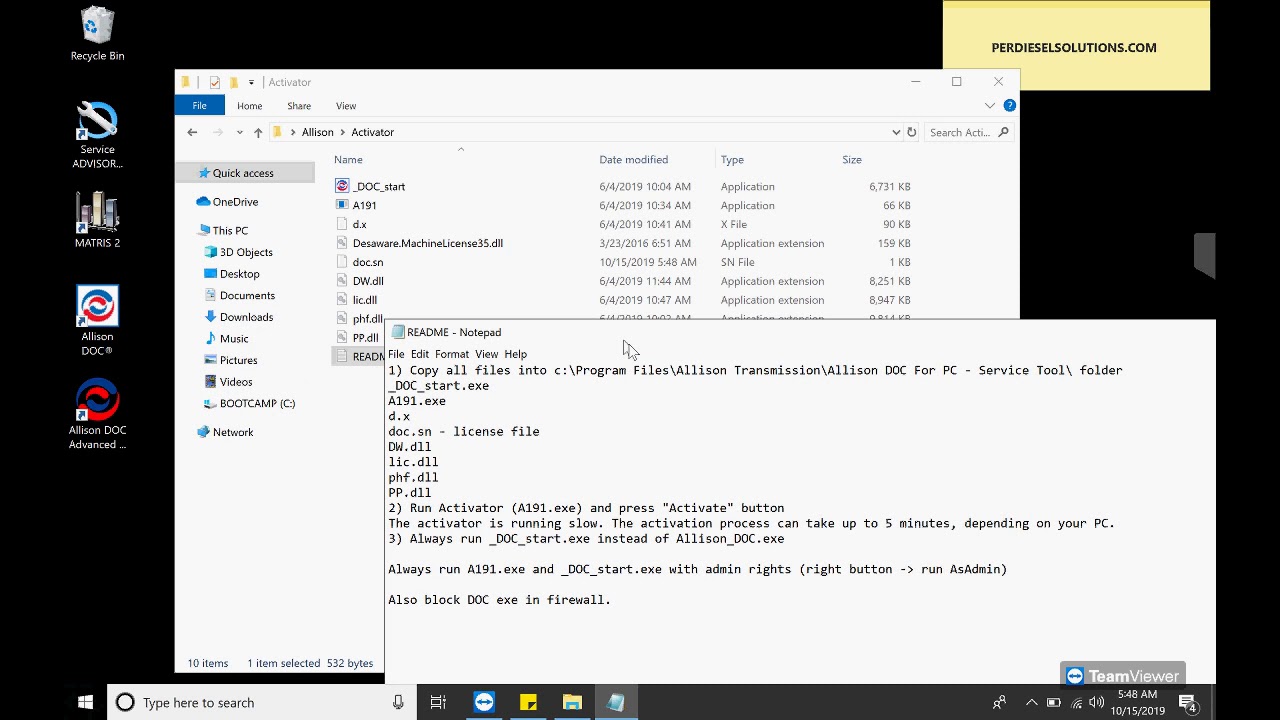
Task: Open TeamViewer from the taskbar
Action: 484,702
